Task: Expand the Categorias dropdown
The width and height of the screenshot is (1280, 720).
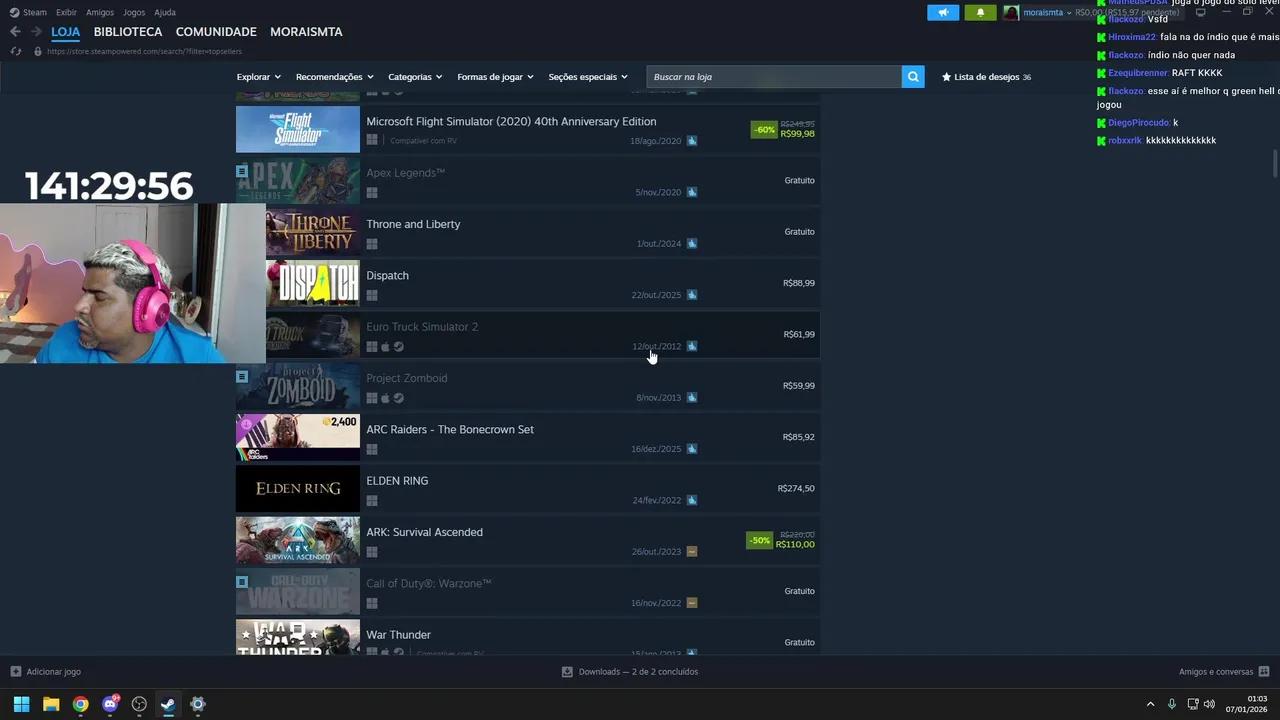Action: pyautogui.click(x=415, y=77)
